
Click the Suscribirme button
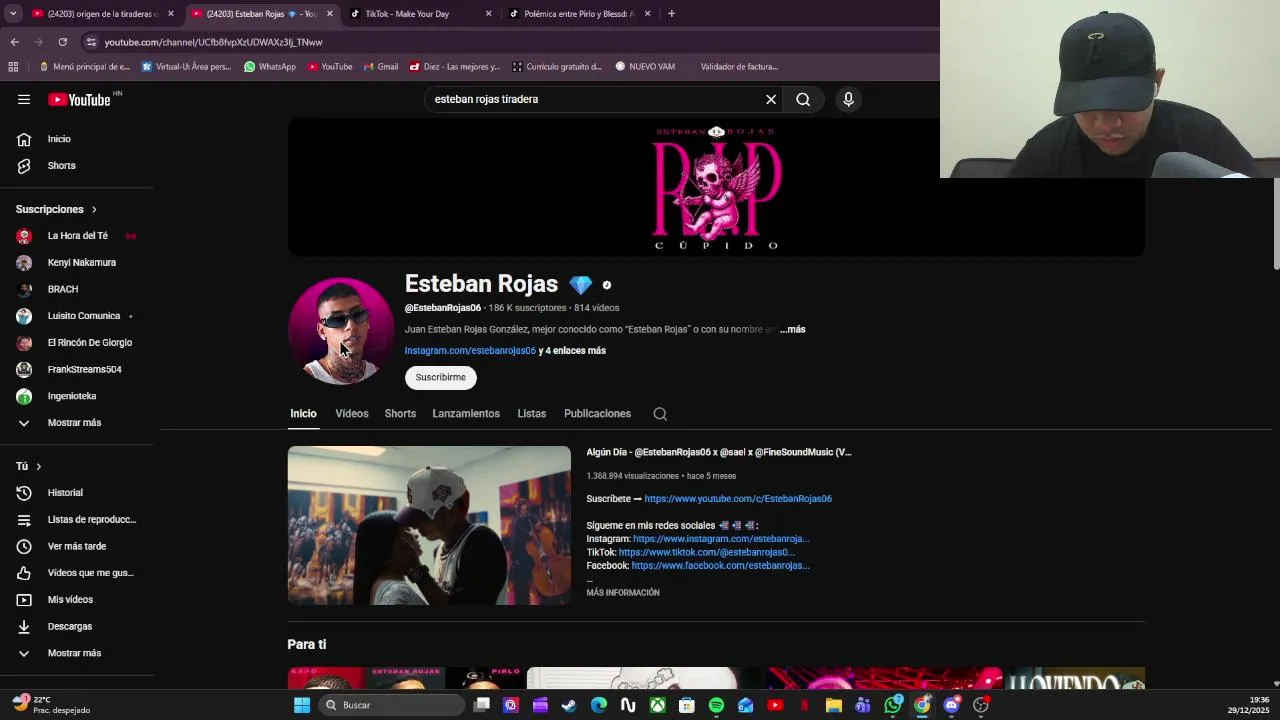pyautogui.click(x=441, y=377)
